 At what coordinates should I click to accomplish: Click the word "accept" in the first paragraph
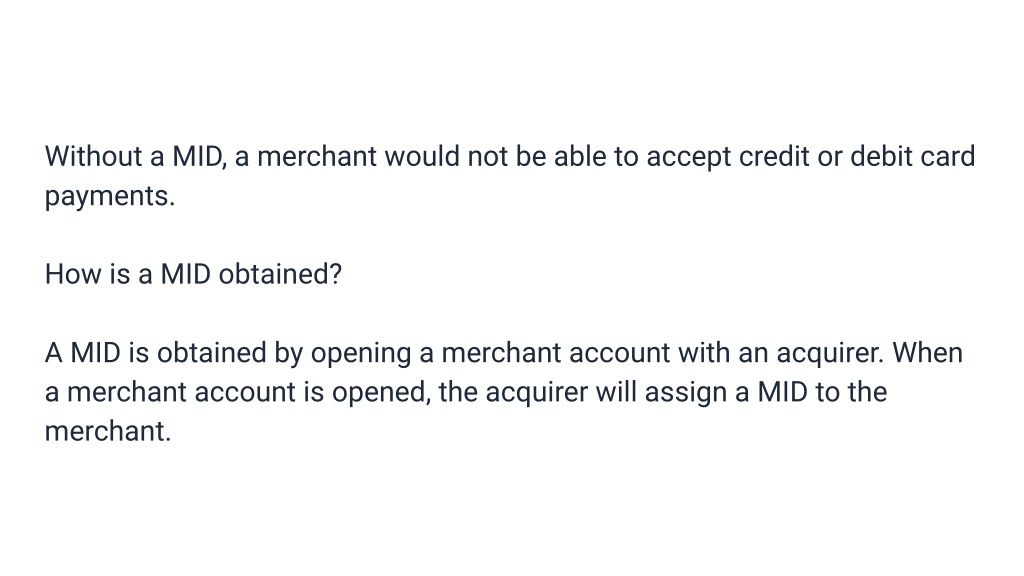tap(688, 158)
